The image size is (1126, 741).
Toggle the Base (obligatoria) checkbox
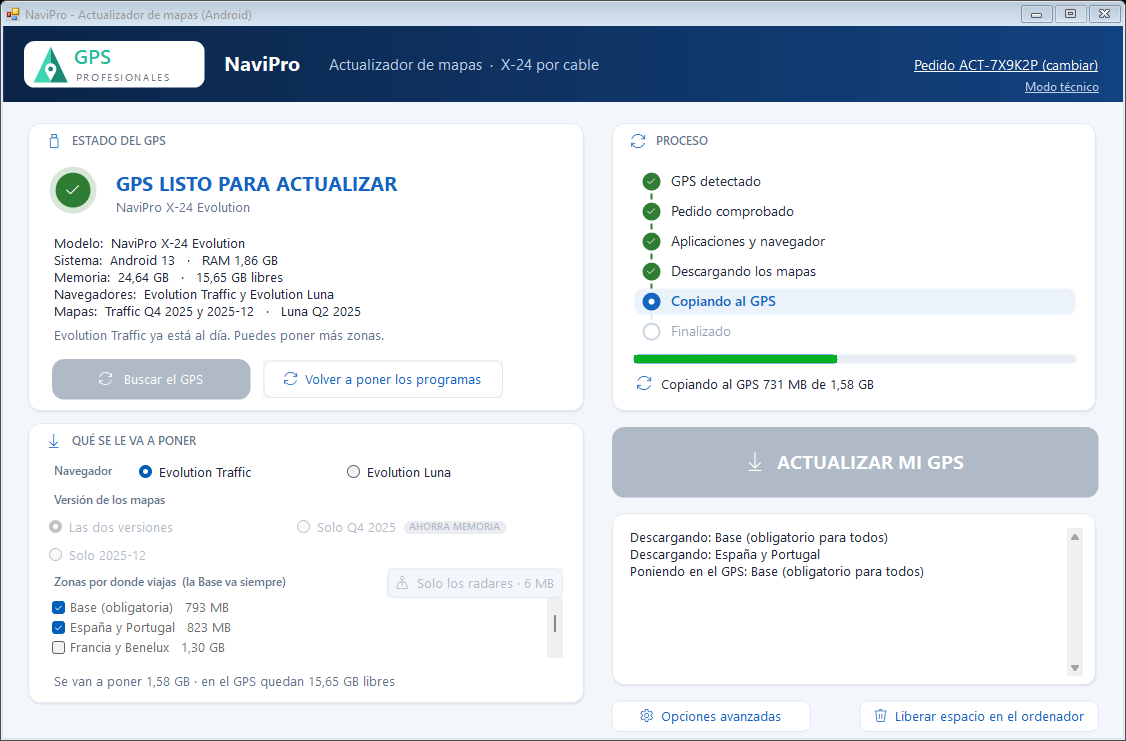(x=59, y=607)
